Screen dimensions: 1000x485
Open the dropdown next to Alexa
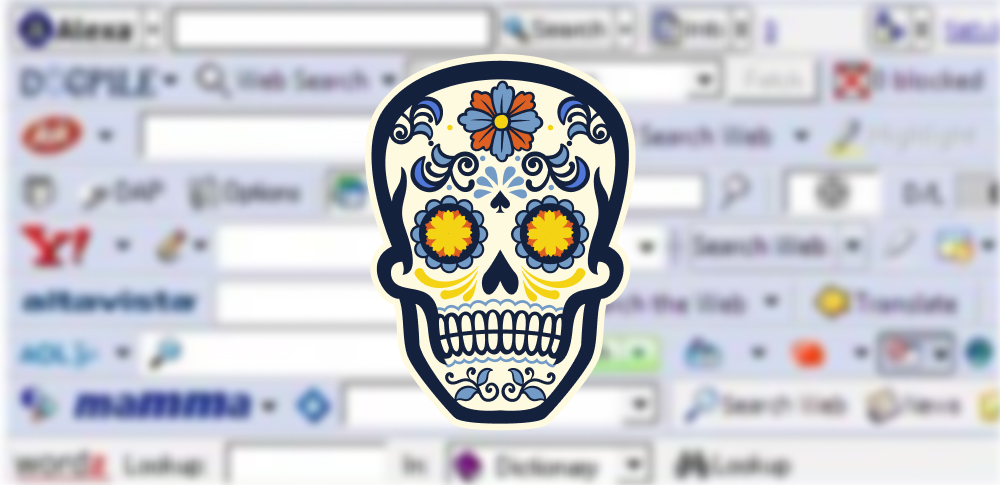coord(152,30)
